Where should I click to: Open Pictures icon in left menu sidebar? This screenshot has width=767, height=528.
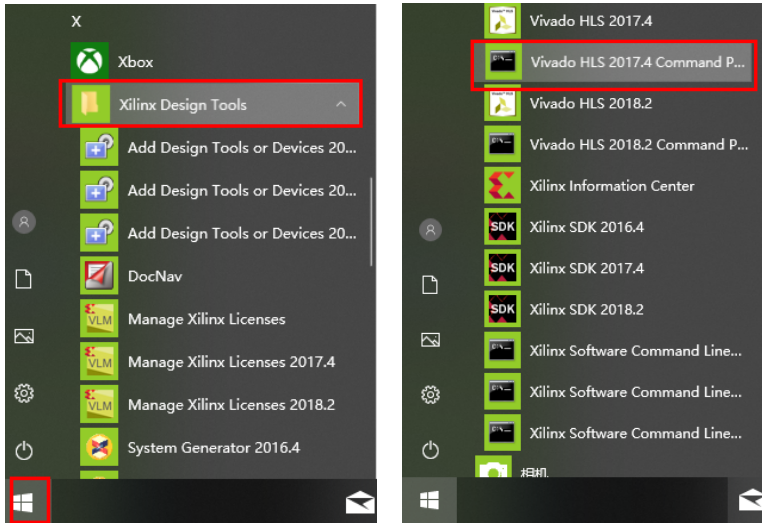click(24, 336)
